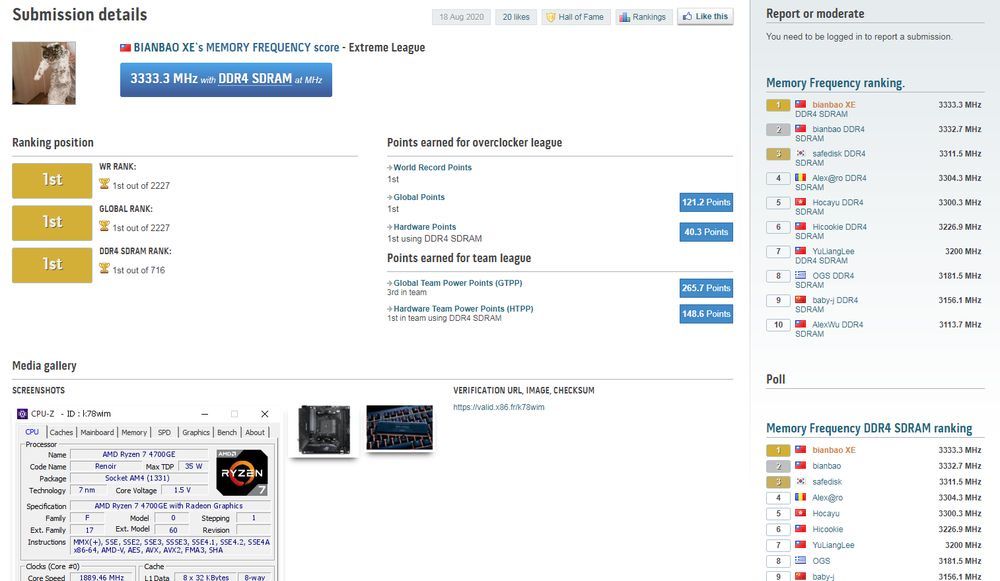This screenshot has height=581, width=1000.
Task: Click the Memory Frequency ranking heading
Action: (835, 83)
